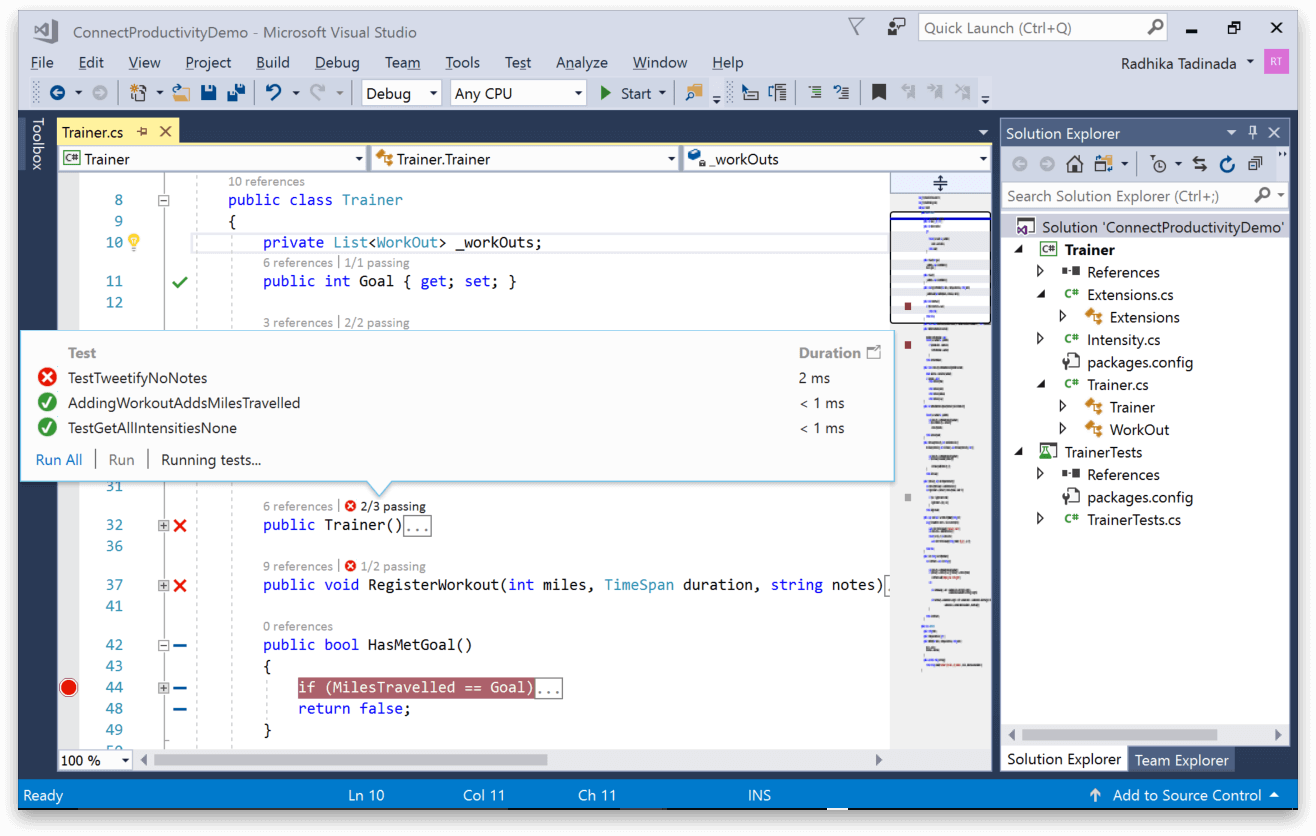This screenshot has width=1316, height=836.
Task: Click Run All in the test results popup
Action: coord(58,459)
